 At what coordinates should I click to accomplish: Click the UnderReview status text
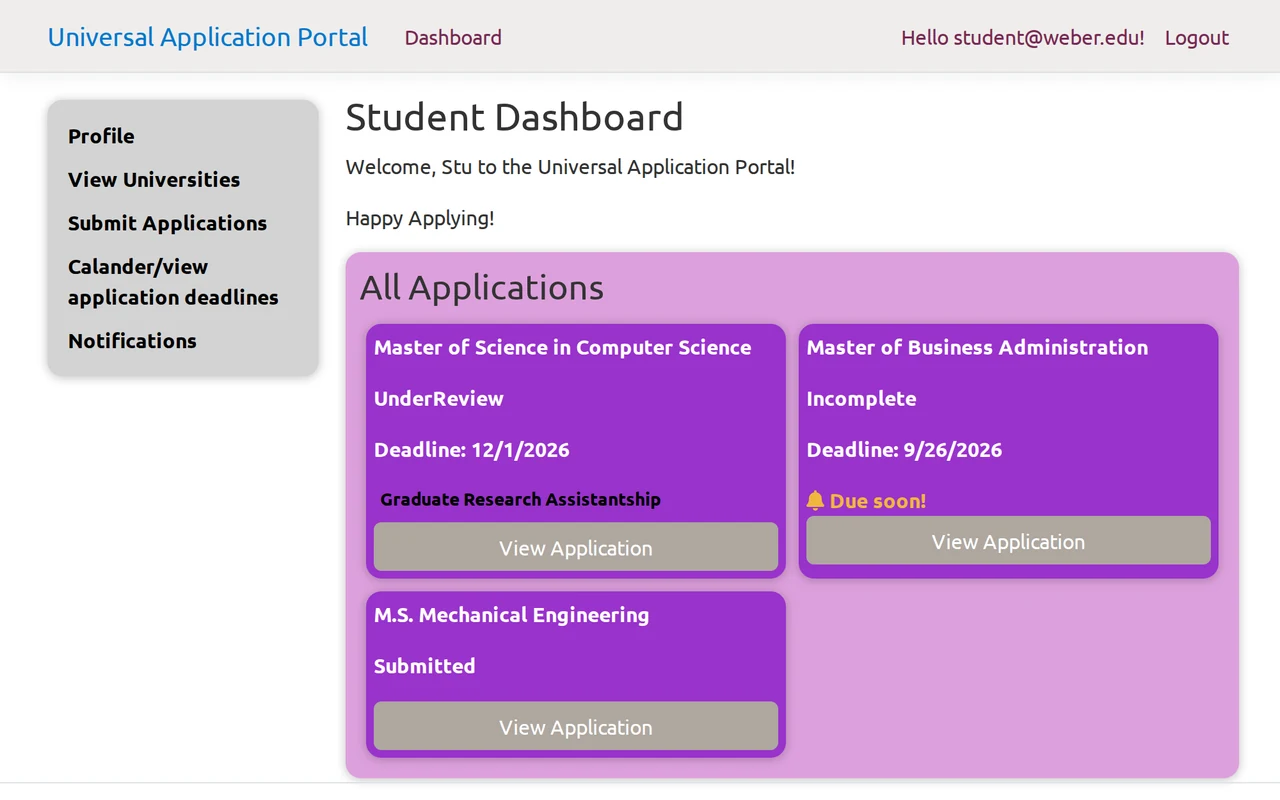tap(439, 399)
